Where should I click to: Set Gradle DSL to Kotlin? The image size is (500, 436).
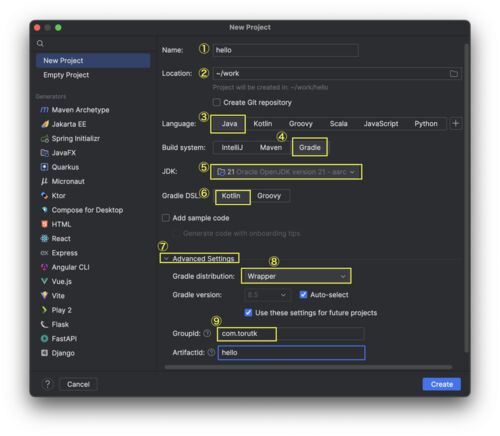click(x=231, y=196)
